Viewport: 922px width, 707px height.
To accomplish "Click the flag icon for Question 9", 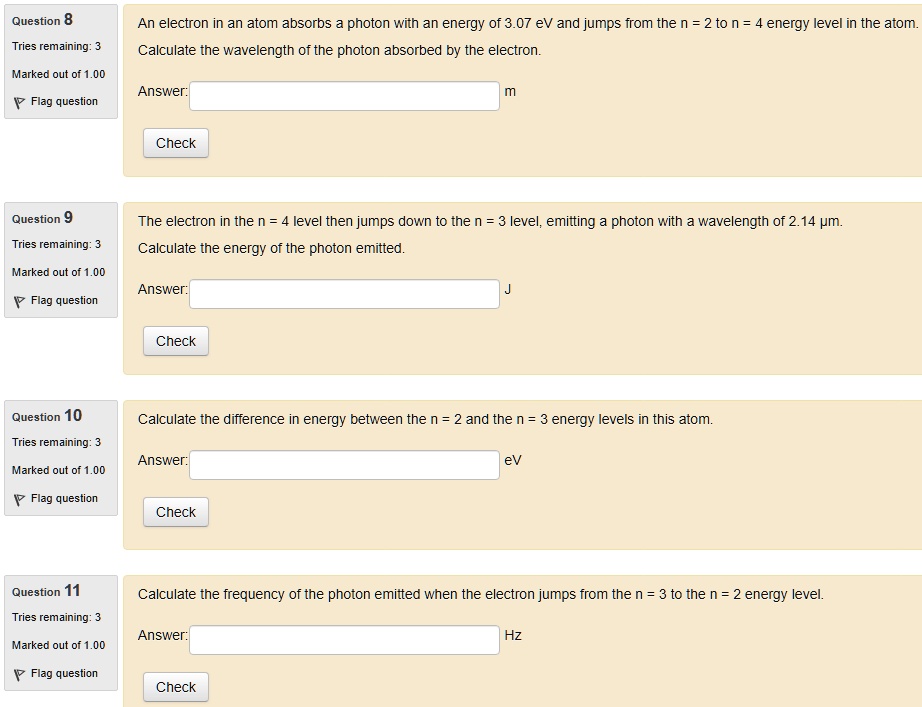I will point(18,301).
